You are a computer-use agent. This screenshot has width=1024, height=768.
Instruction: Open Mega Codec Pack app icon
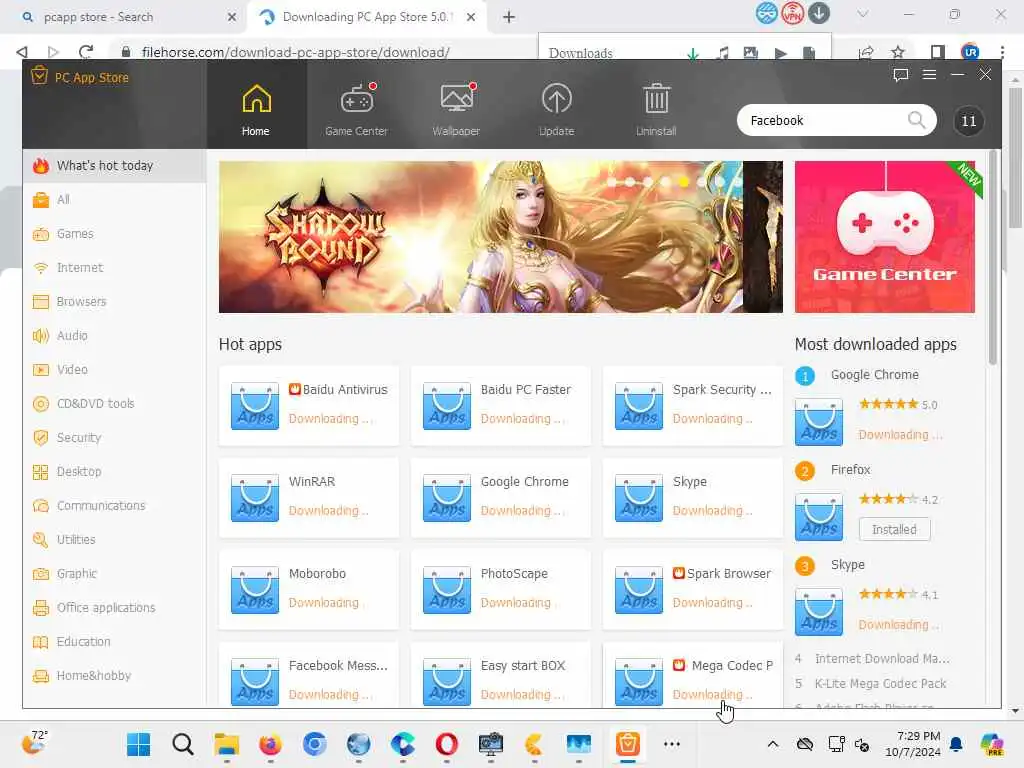(639, 682)
